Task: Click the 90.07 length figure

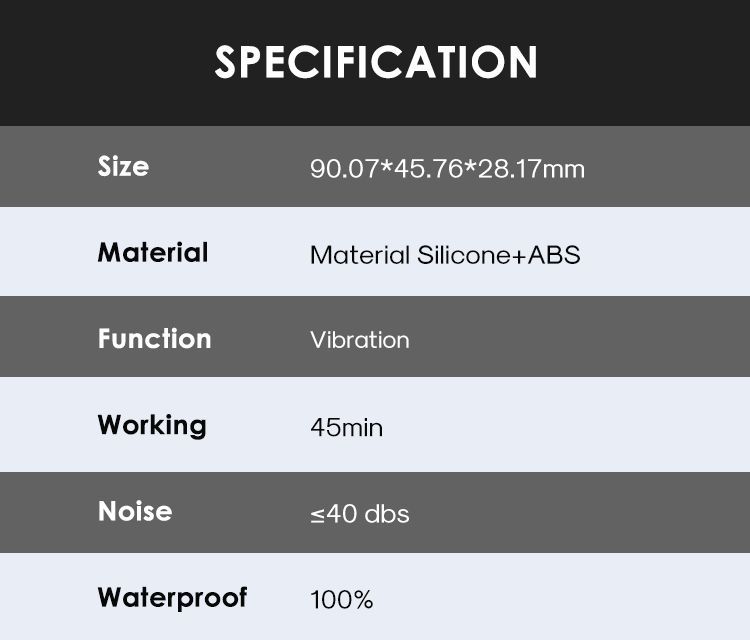Action: pyautogui.click(x=342, y=168)
